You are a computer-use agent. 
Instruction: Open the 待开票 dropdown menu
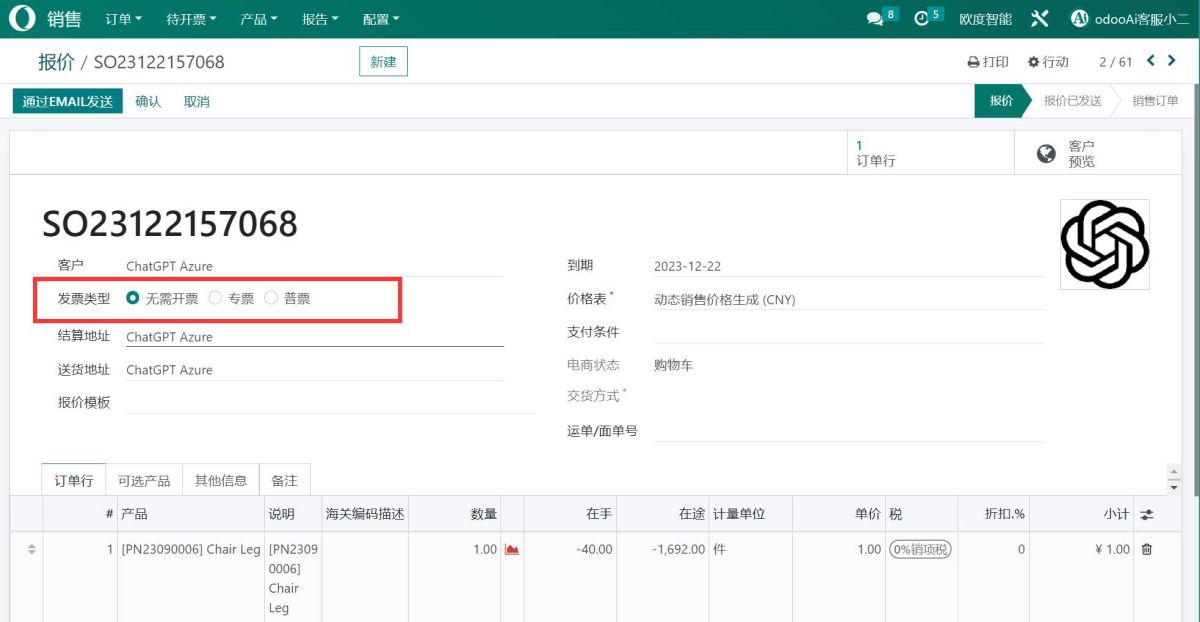click(x=193, y=19)
